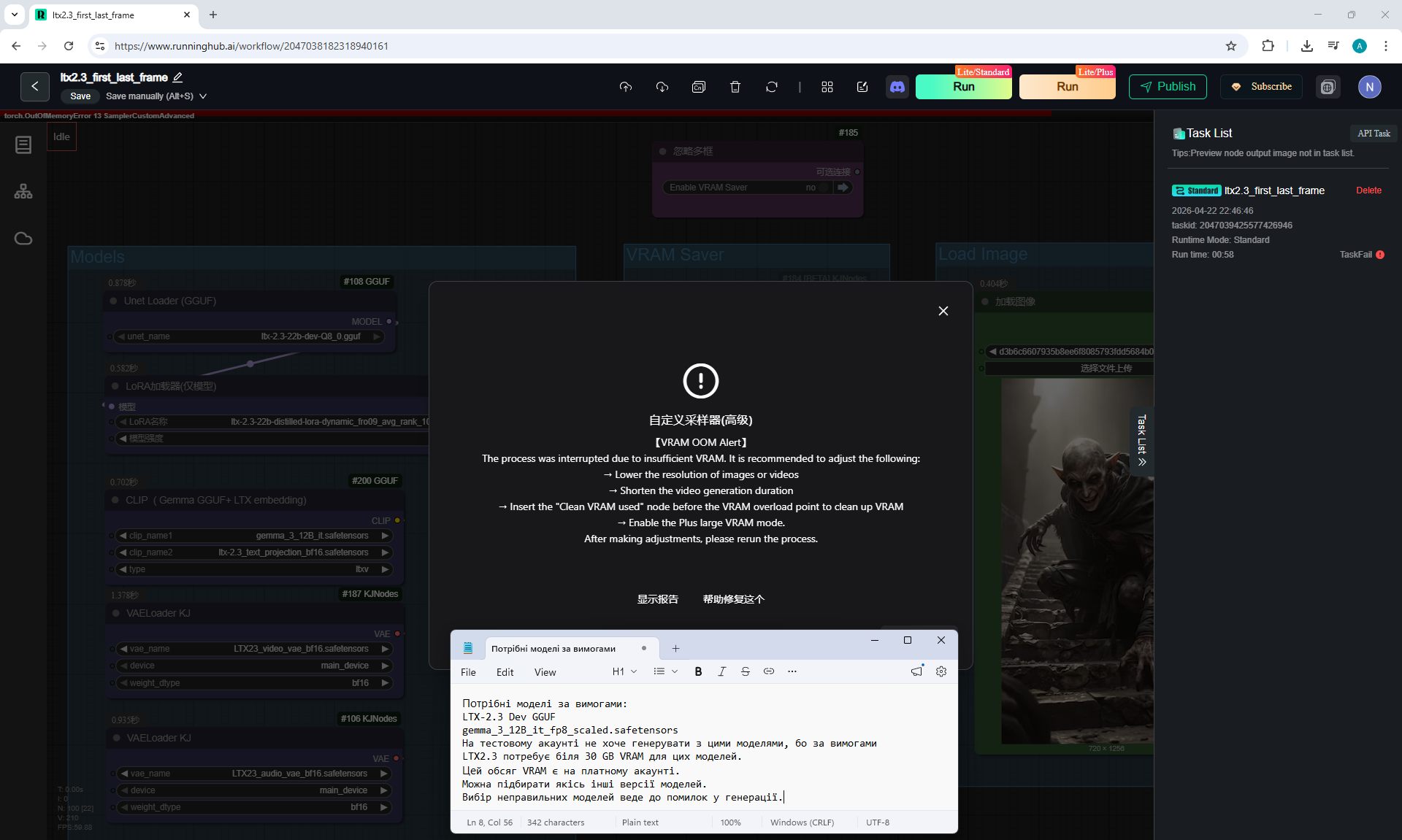
Task: Edit workflow name with pencil icon
Action: tap(177, 77)
